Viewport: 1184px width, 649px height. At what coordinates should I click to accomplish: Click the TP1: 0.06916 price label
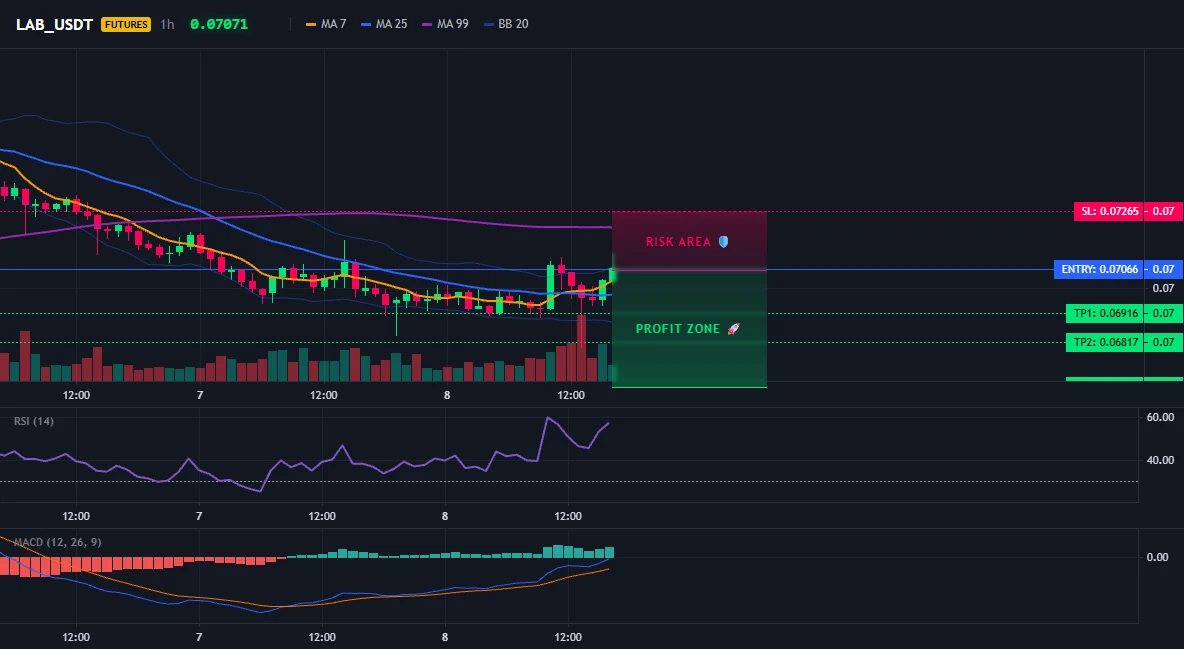point(1105,313)
